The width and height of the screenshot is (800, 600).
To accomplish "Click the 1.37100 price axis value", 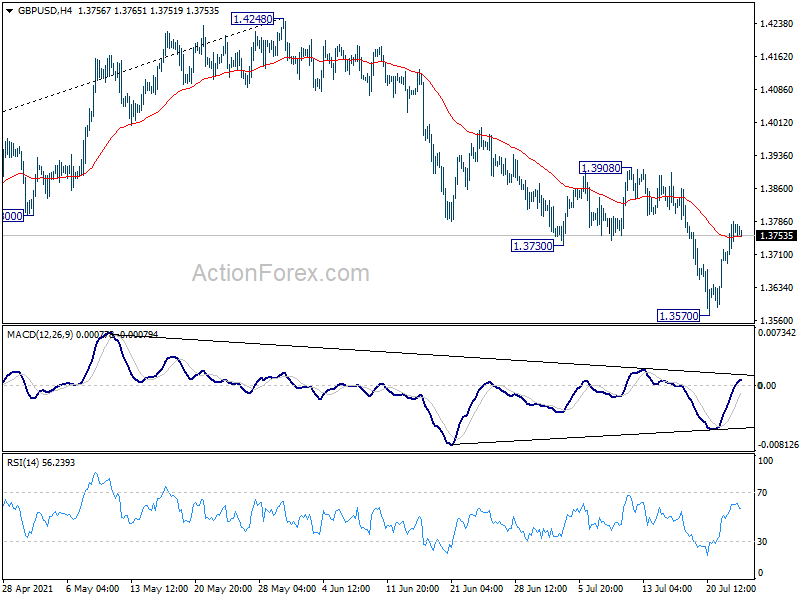I will 777,254.
